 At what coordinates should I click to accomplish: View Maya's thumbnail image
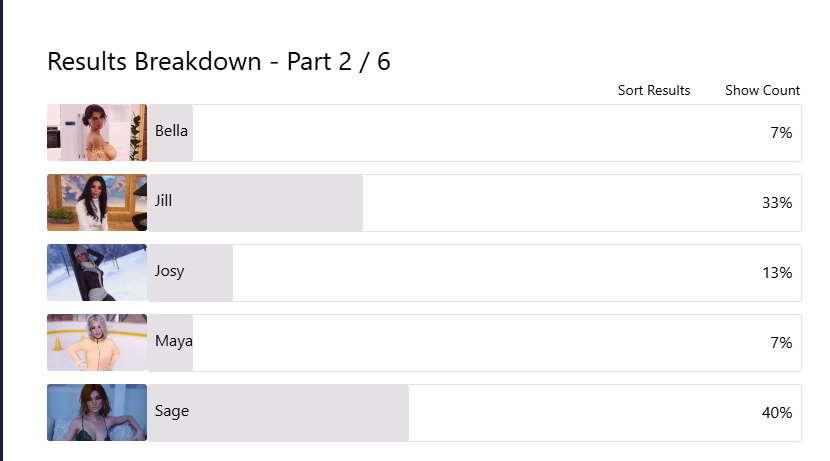tap(97, 342)
